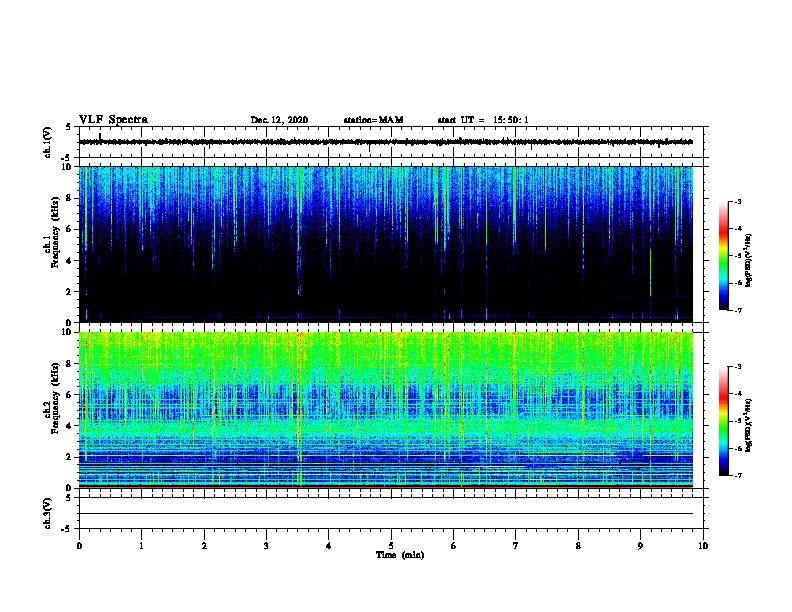Click the "ch.1(V)" waveform axis label
This screenshot has width=792, height=612.
[48, 142]
